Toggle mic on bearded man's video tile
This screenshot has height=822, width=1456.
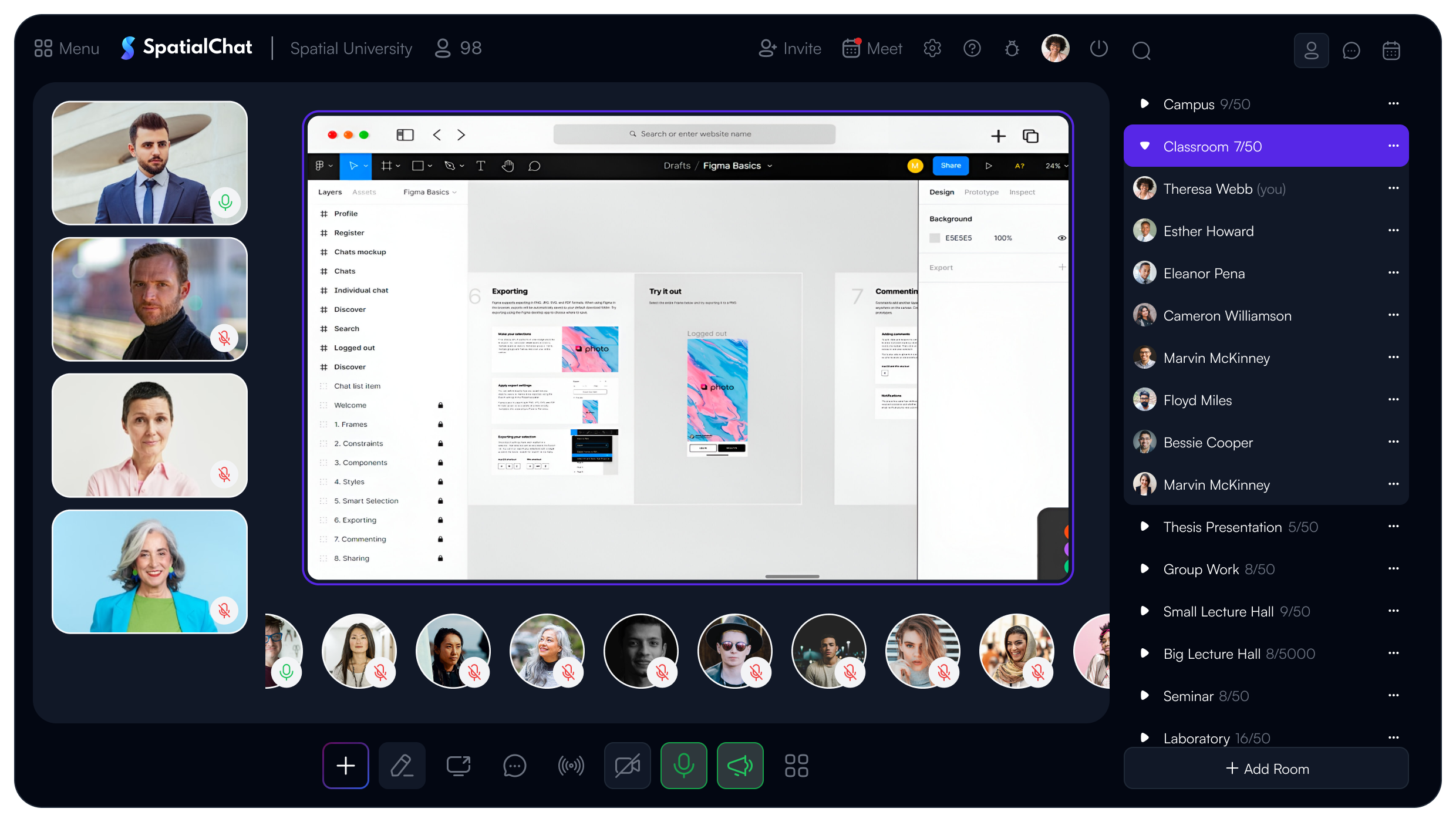point(224,338)
